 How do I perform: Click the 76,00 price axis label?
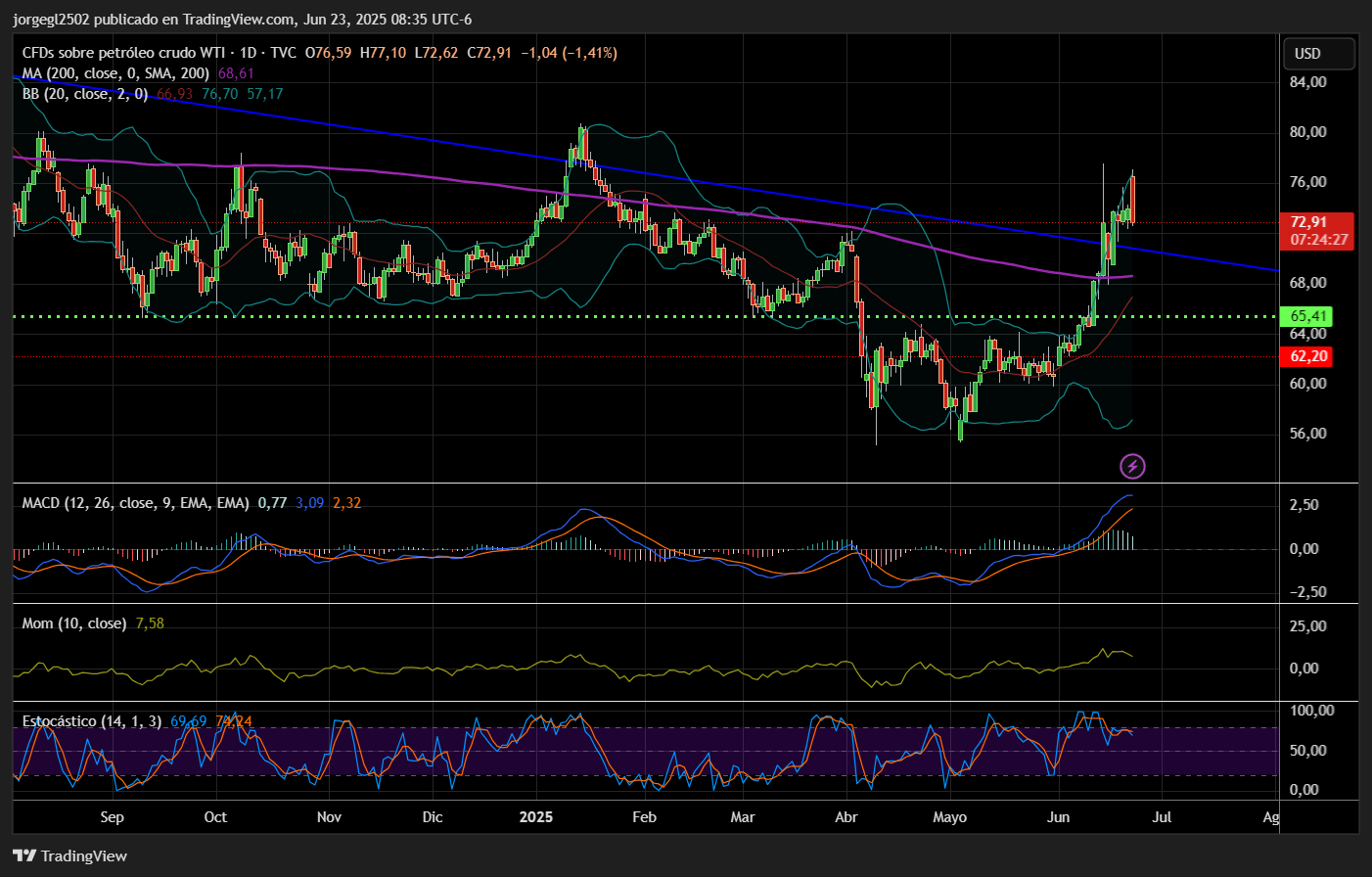[x=1308, y=182]
